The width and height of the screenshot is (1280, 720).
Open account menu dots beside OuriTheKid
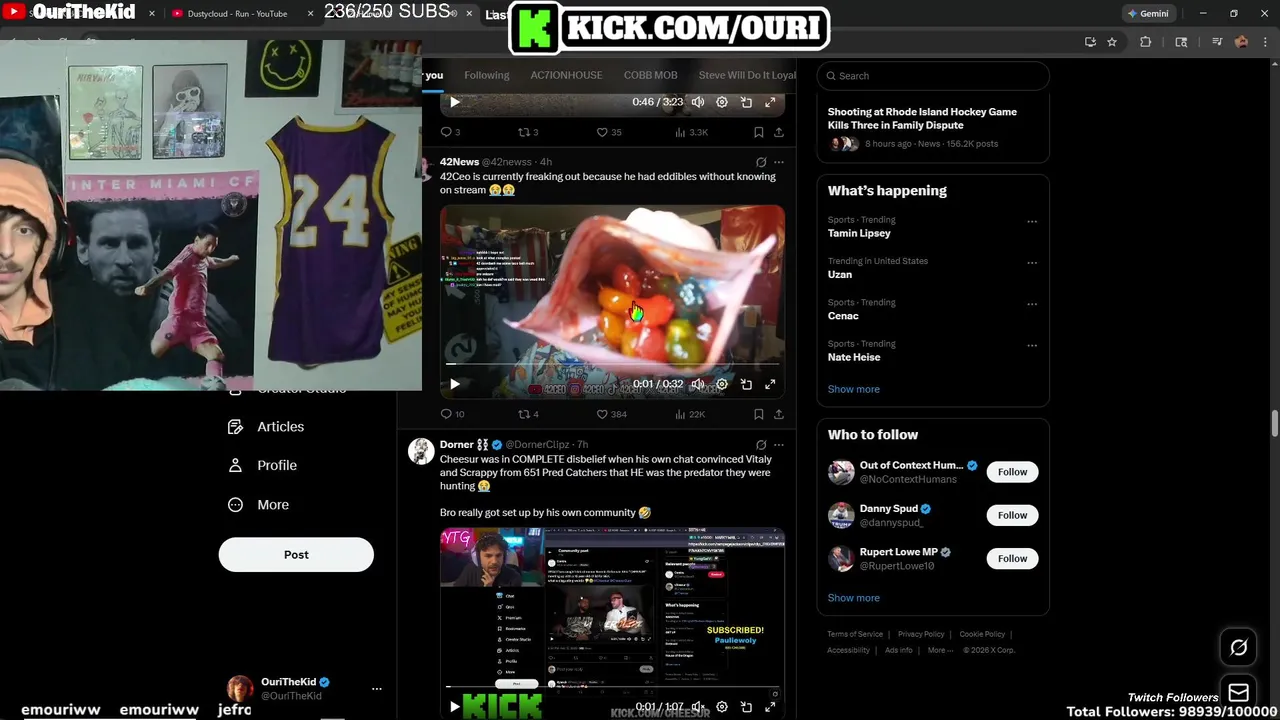tap(377, 689)
